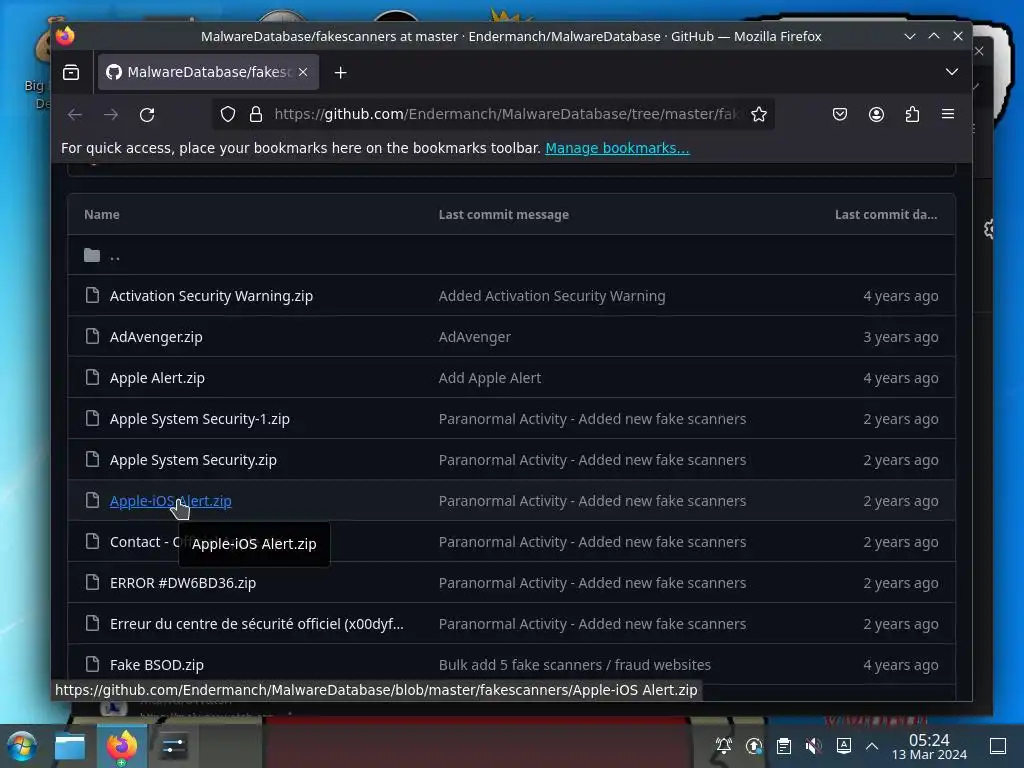Click the Firefox window title bar menu icon
This screenshot has height=768, width=1024.
(x=65, y=36)
